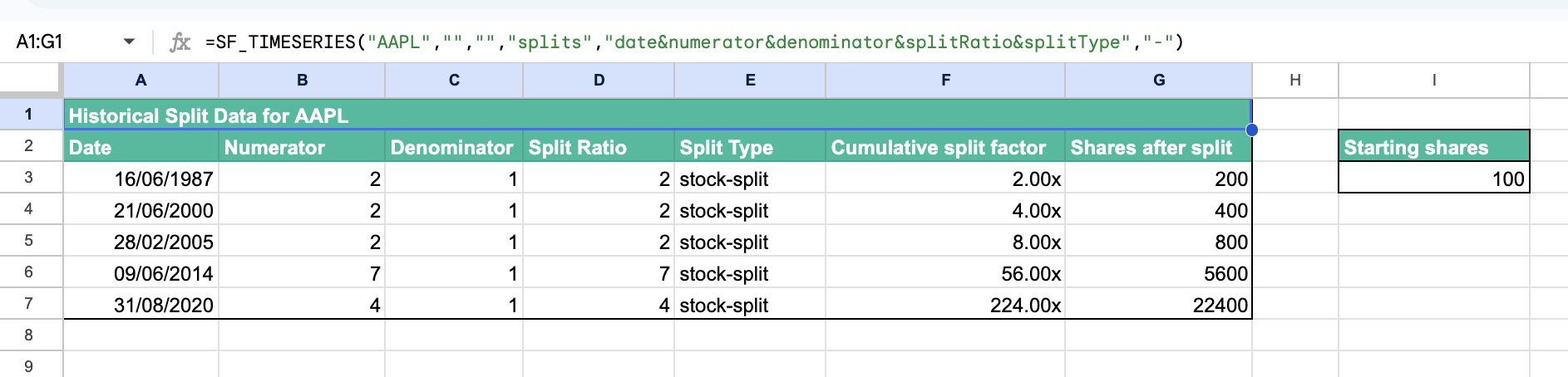Click cumulative factor 56.00x
Viewport: 1568px width, 377px height.
pyautogui.click(x=945, y=273)
